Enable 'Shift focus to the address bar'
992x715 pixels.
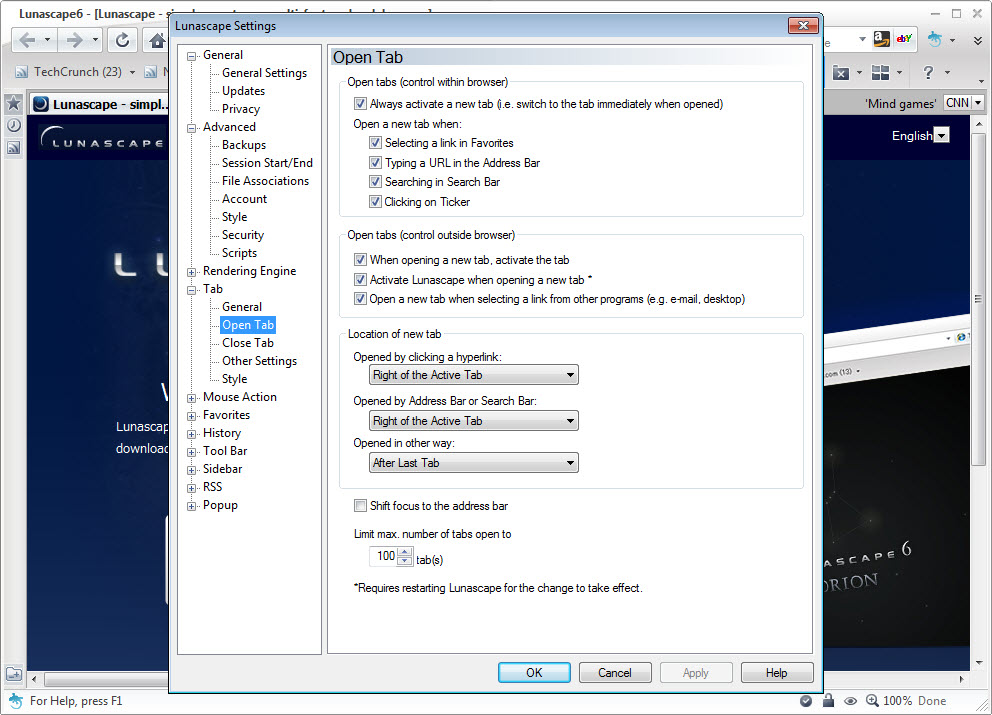(x=360, y=506)
